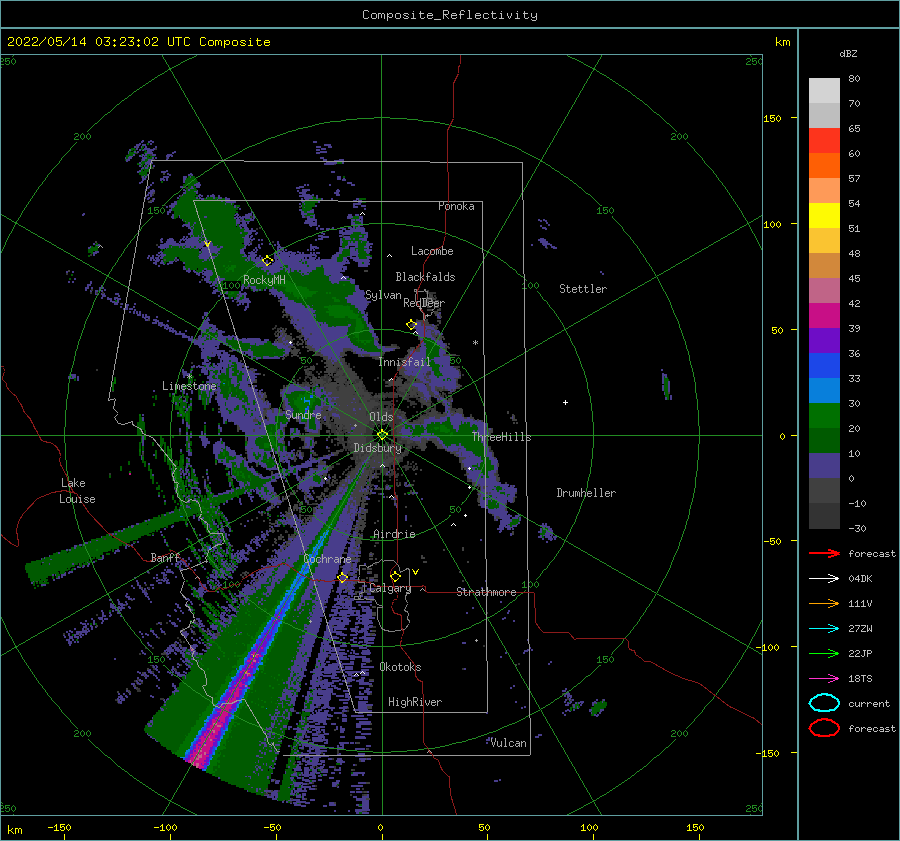Viewport: 900px width, 841px height.
Task: Click the red forecast arrow legend icon
Action: coord(824,553)
